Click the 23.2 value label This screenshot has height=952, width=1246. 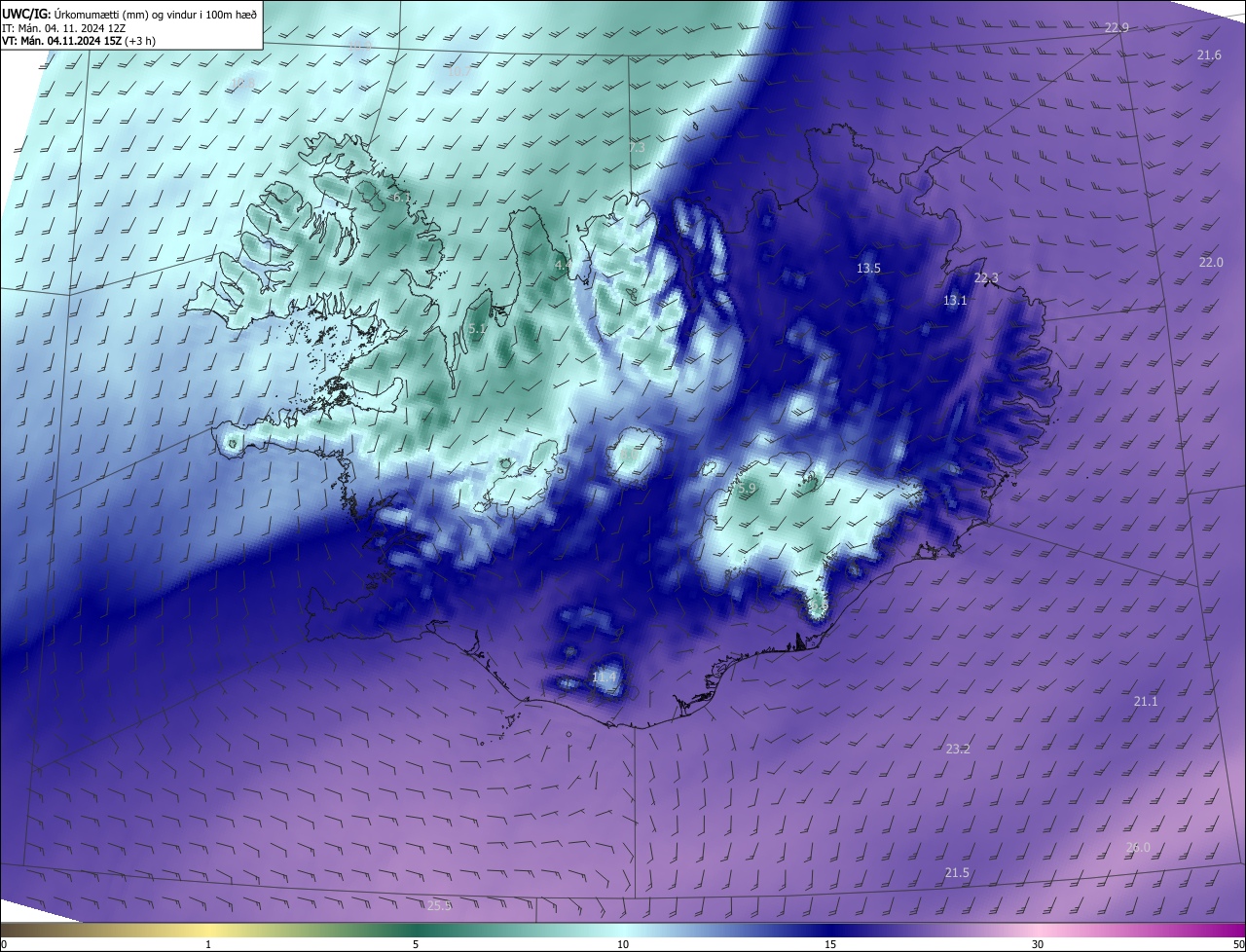pyautogui.click(x=958, y=749)
